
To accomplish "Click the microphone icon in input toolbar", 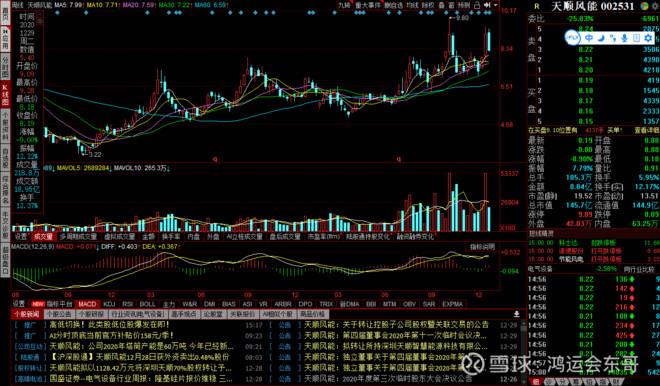I will point(625,38).
